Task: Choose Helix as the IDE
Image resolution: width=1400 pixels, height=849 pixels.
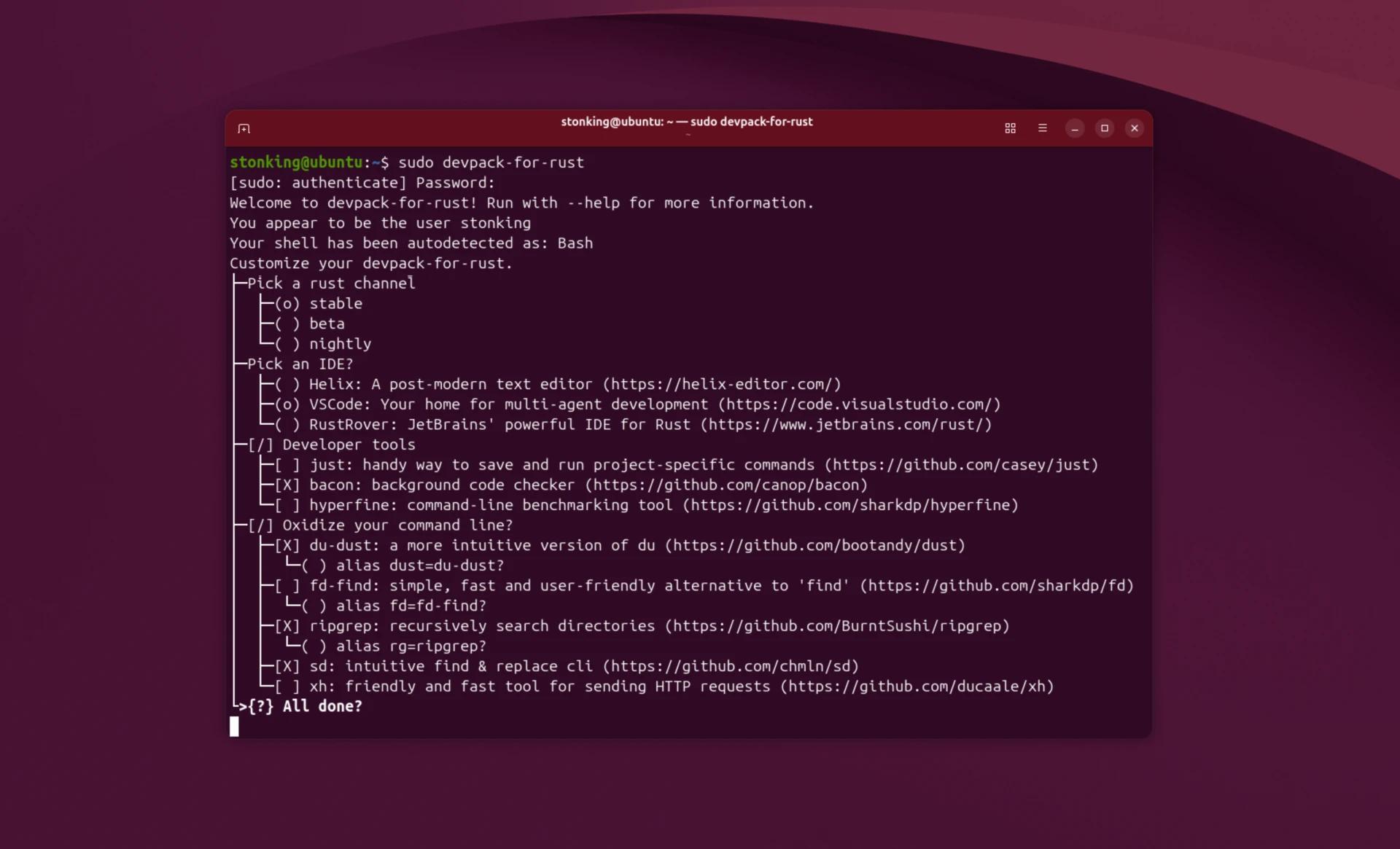Action: (287, 384)
